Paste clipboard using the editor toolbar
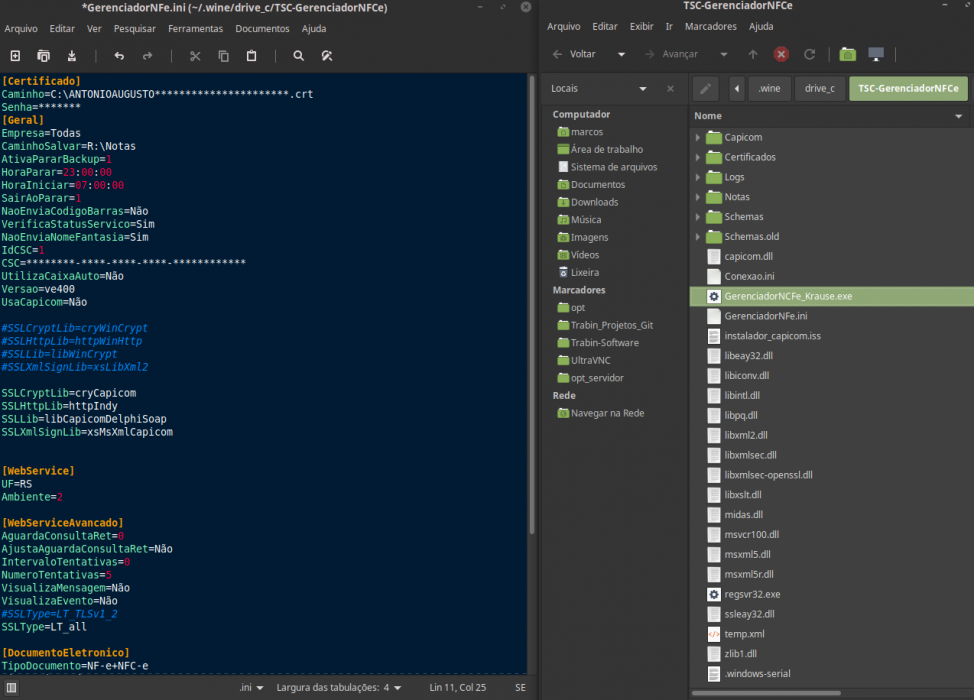 [x=252, y=56]
